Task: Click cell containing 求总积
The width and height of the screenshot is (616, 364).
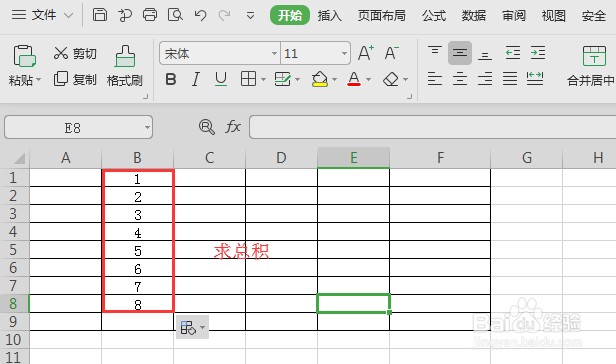Action: (241, 251)
